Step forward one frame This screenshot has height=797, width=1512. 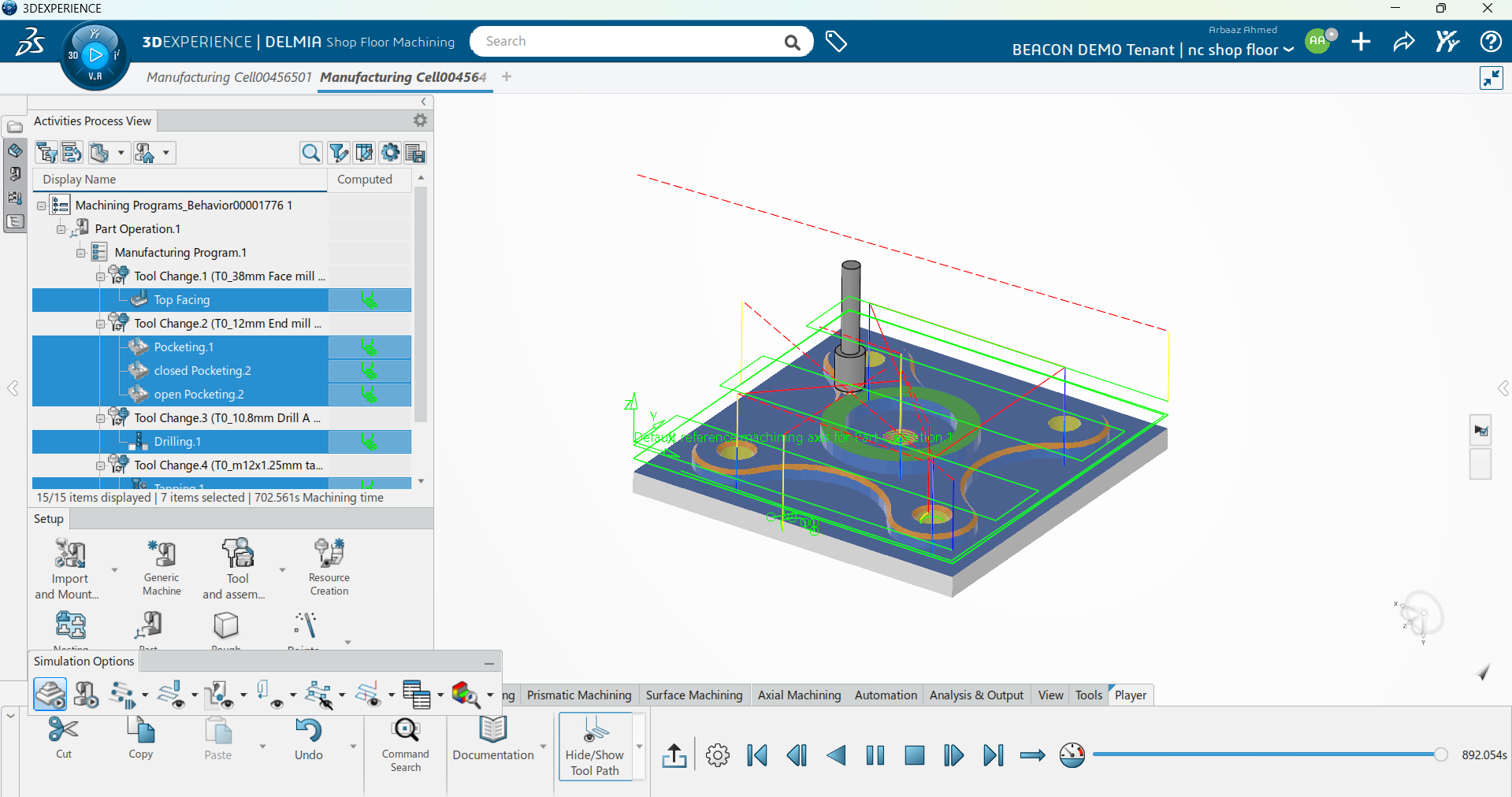click(953, 756)
